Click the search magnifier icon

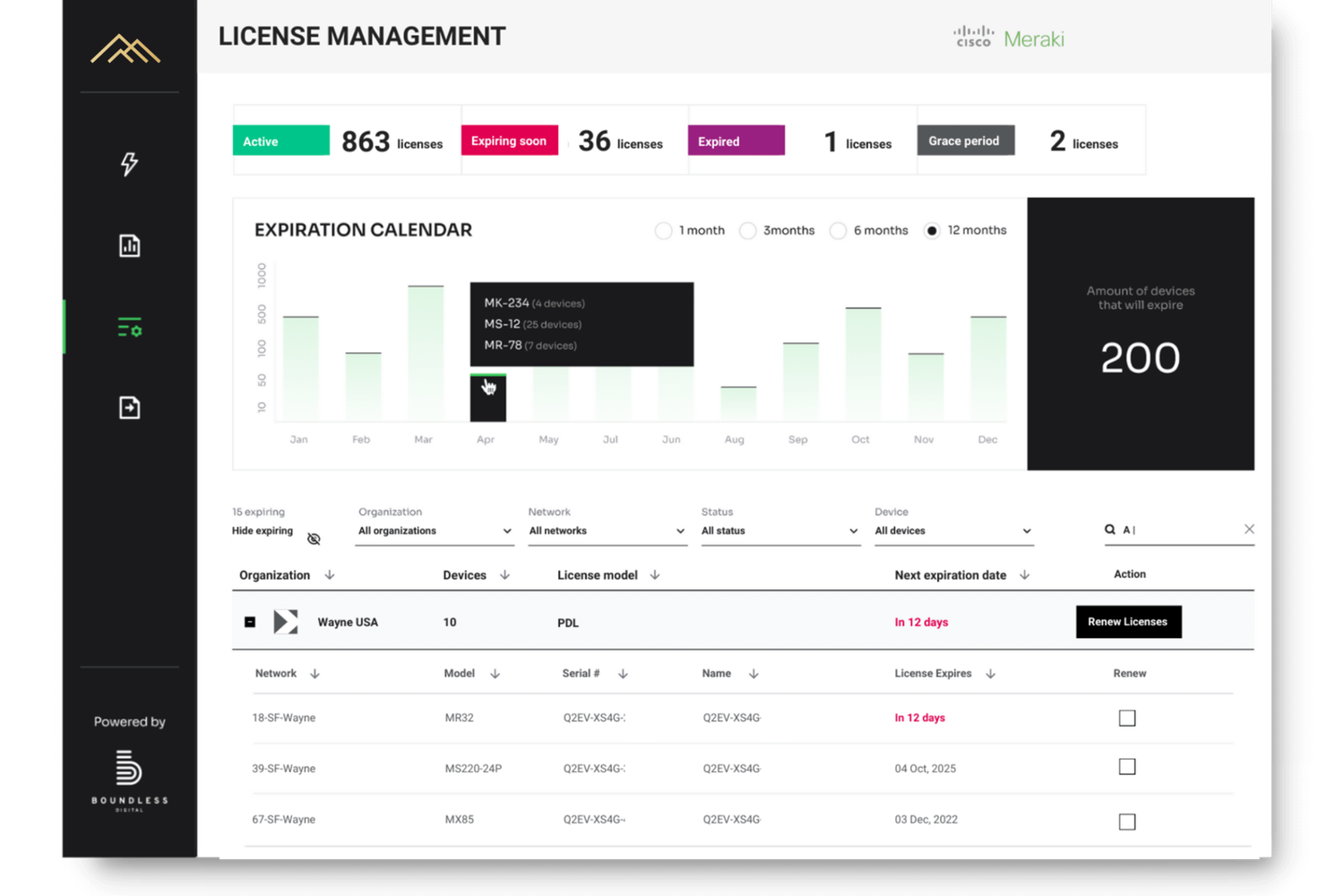[1109, 530]
